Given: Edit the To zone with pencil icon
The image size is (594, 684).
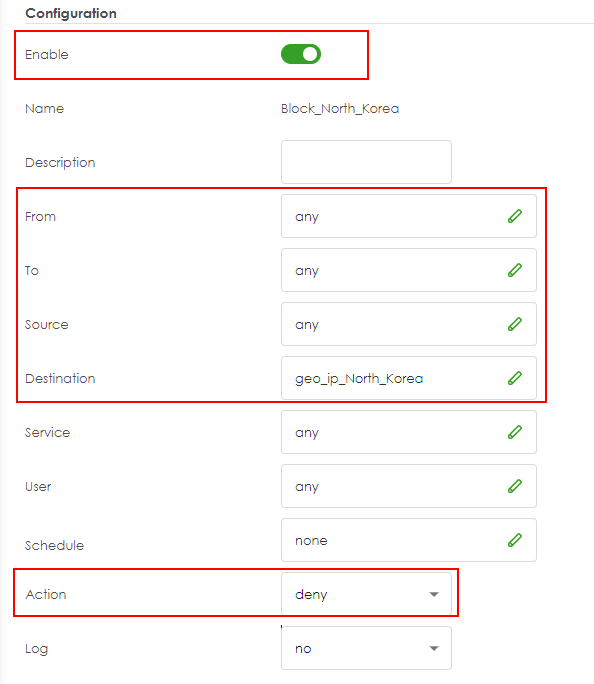Looking at the screenshot, I should point(515,270).
